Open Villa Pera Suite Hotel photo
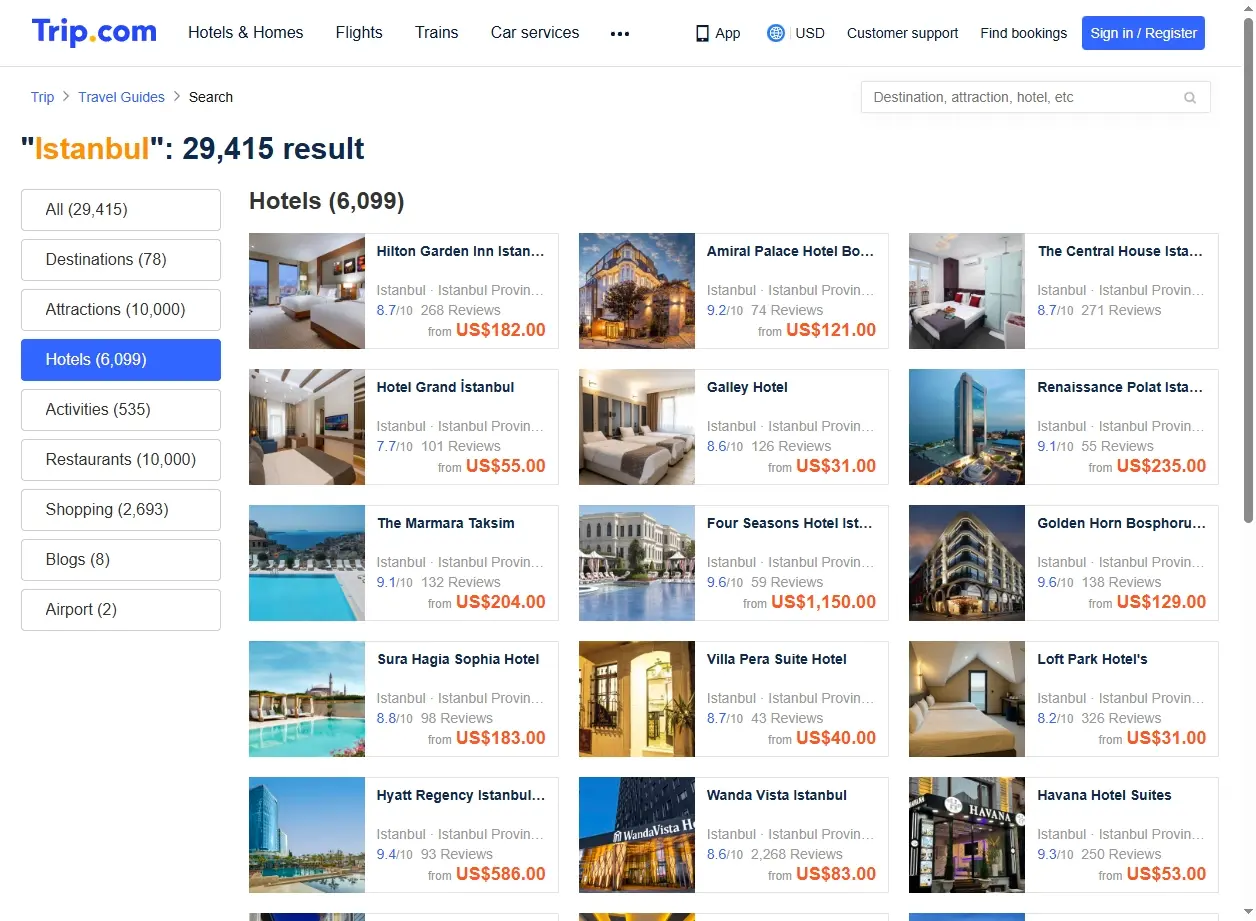The height and width of the screenshot is (921, 1256). click(637, 699)
